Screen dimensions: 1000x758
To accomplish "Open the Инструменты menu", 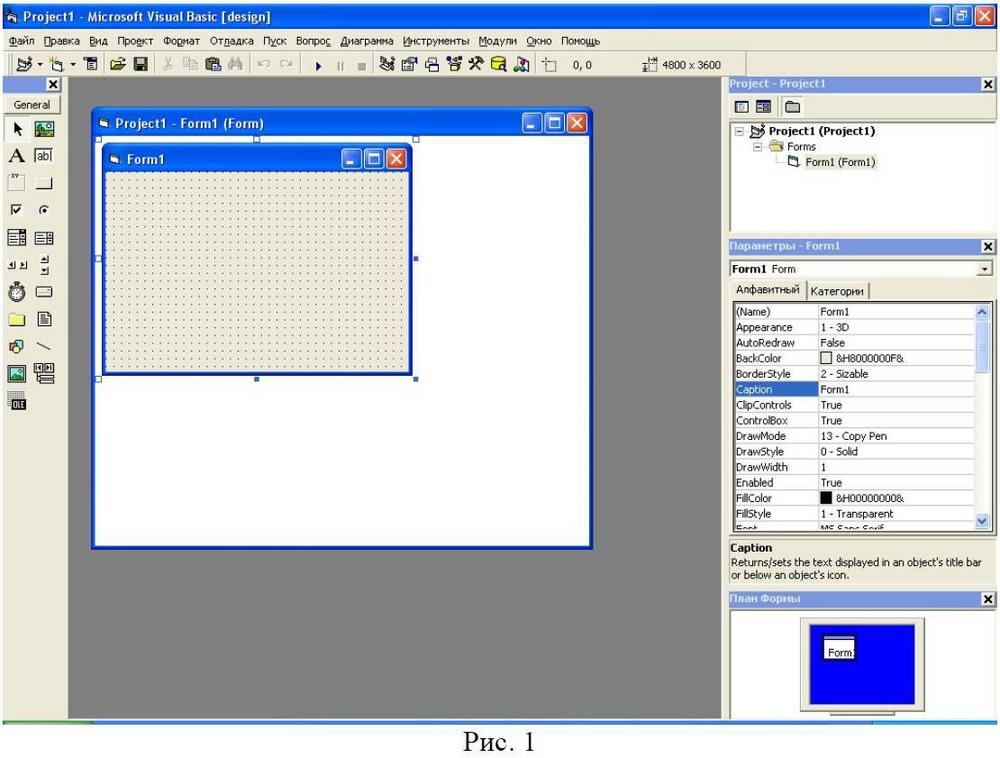I will [x=436, y=41].
